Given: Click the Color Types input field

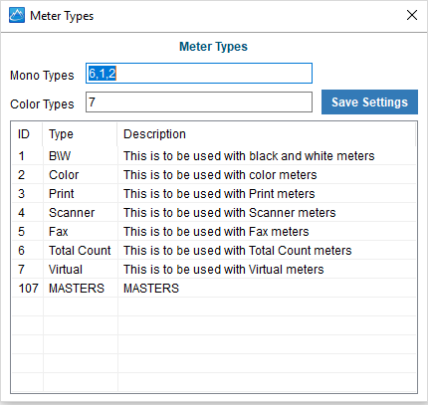Looking at the screenshot, I should point(199,102).
